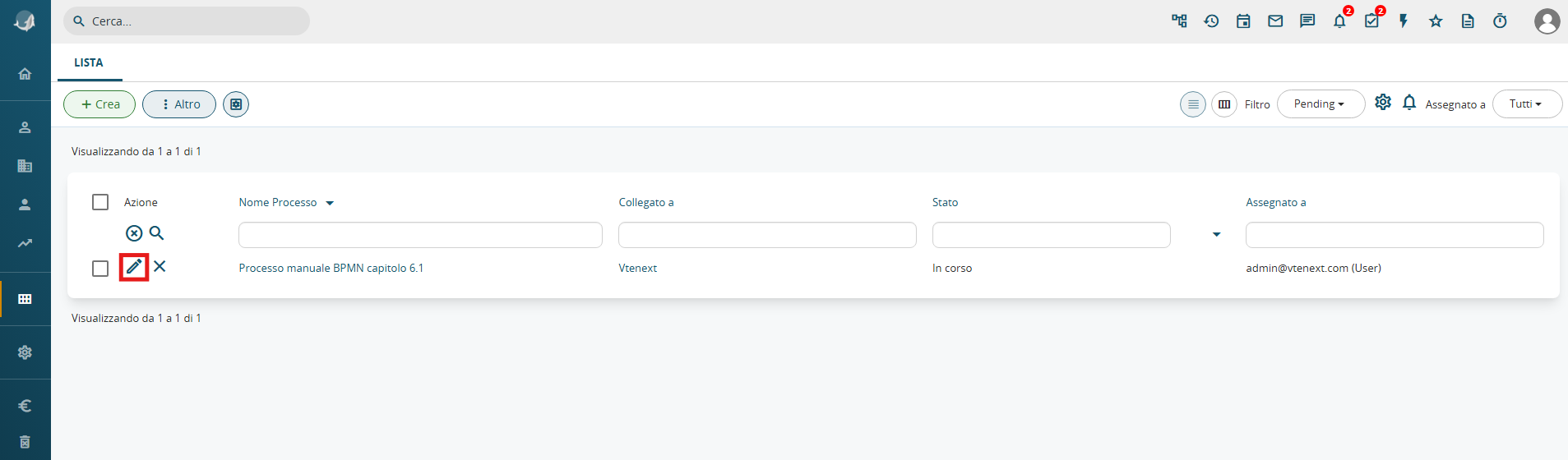Open the to-do checklist icon with badge

pos(1372,21)
